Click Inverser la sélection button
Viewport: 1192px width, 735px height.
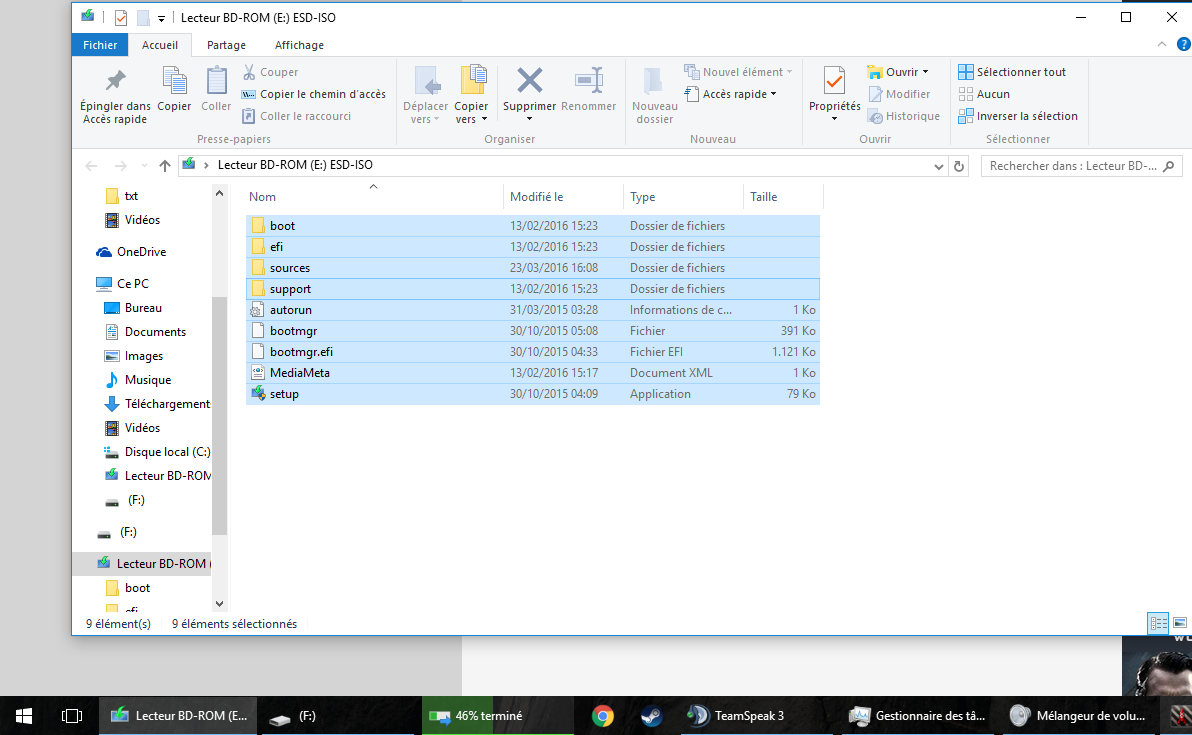tap(1018, 116)
